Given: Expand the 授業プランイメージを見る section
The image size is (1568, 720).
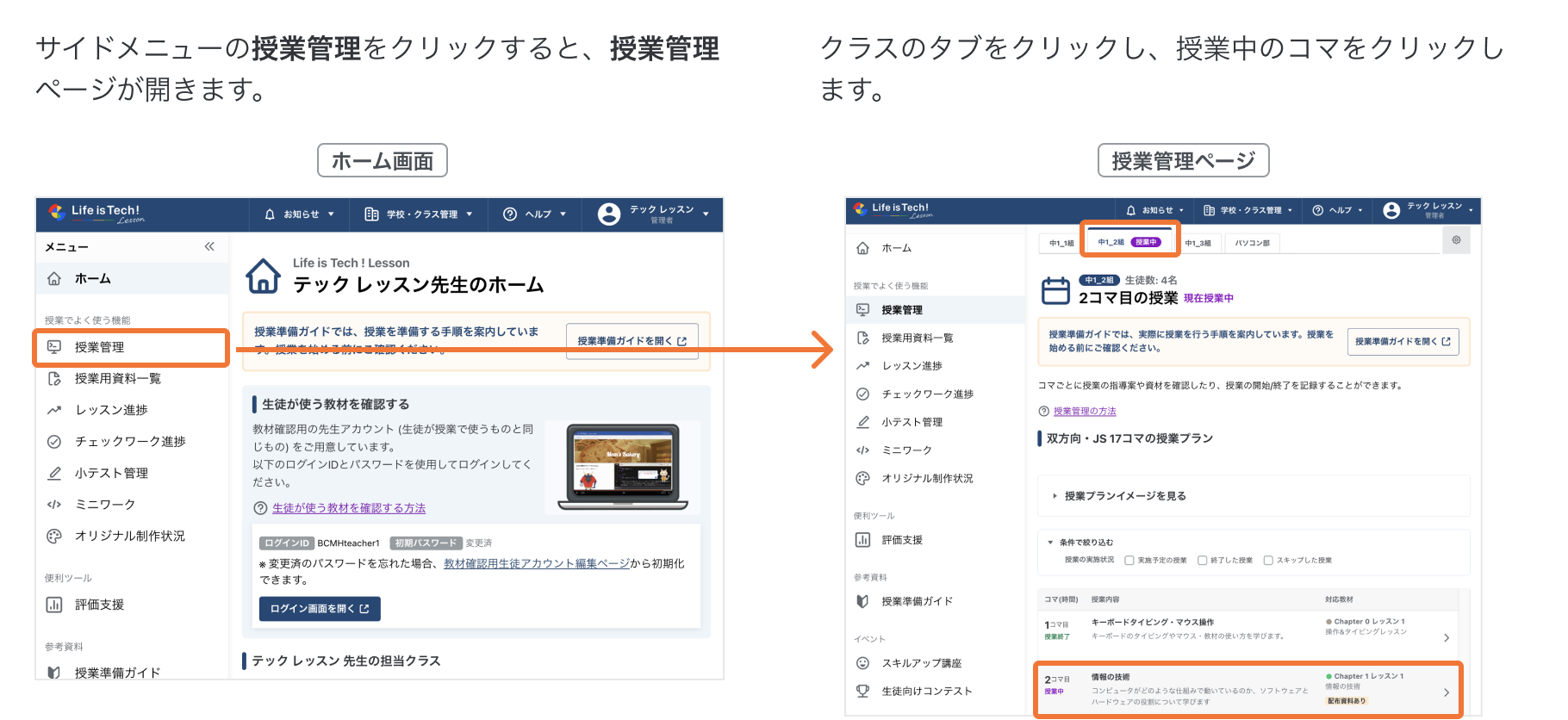Looking at the screenshot, I should 1124,496.
